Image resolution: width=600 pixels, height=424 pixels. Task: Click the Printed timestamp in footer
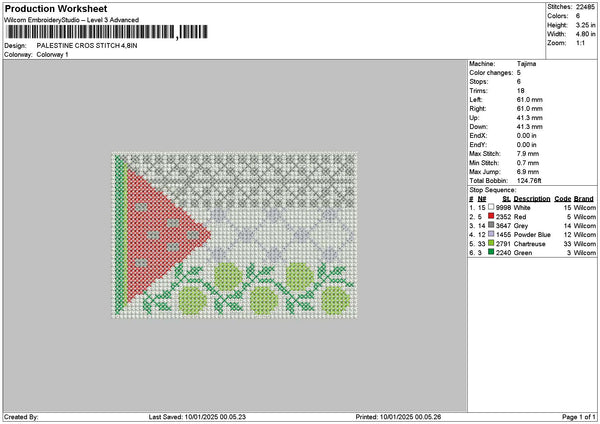pos(398,417)
